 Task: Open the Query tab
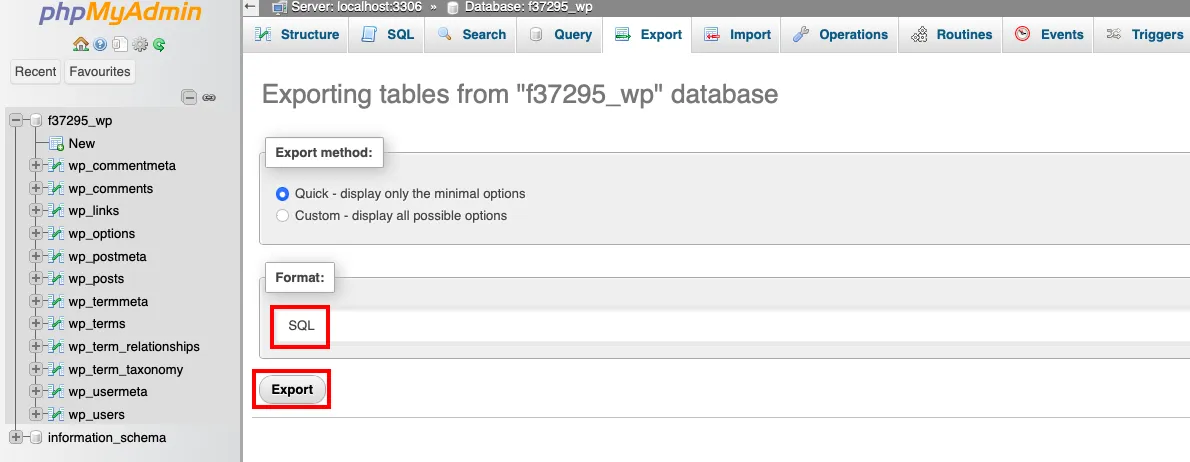click(x=559, y=35)
